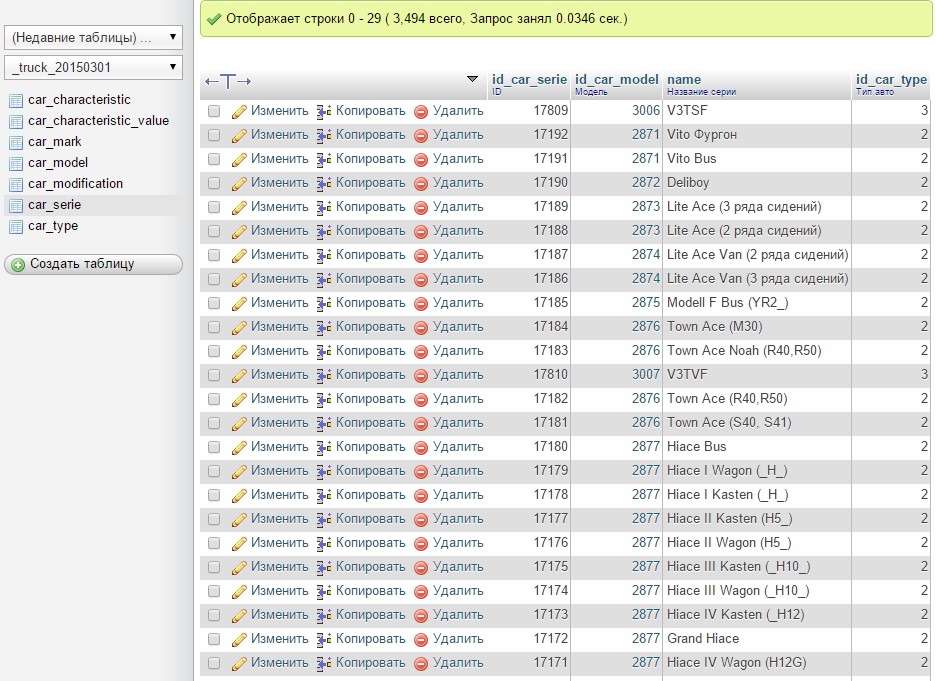Check the checkbox for row 17175
936x681 pixels.
[x=214, y=567]
